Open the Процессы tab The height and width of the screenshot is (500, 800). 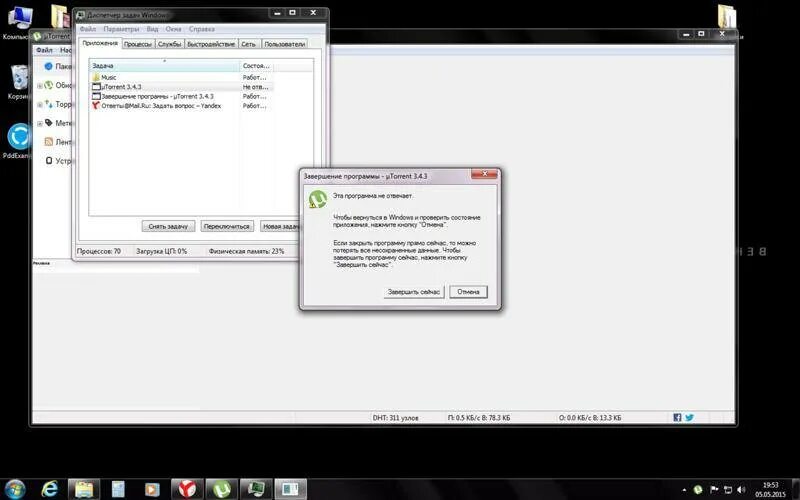tap(137, 44)
